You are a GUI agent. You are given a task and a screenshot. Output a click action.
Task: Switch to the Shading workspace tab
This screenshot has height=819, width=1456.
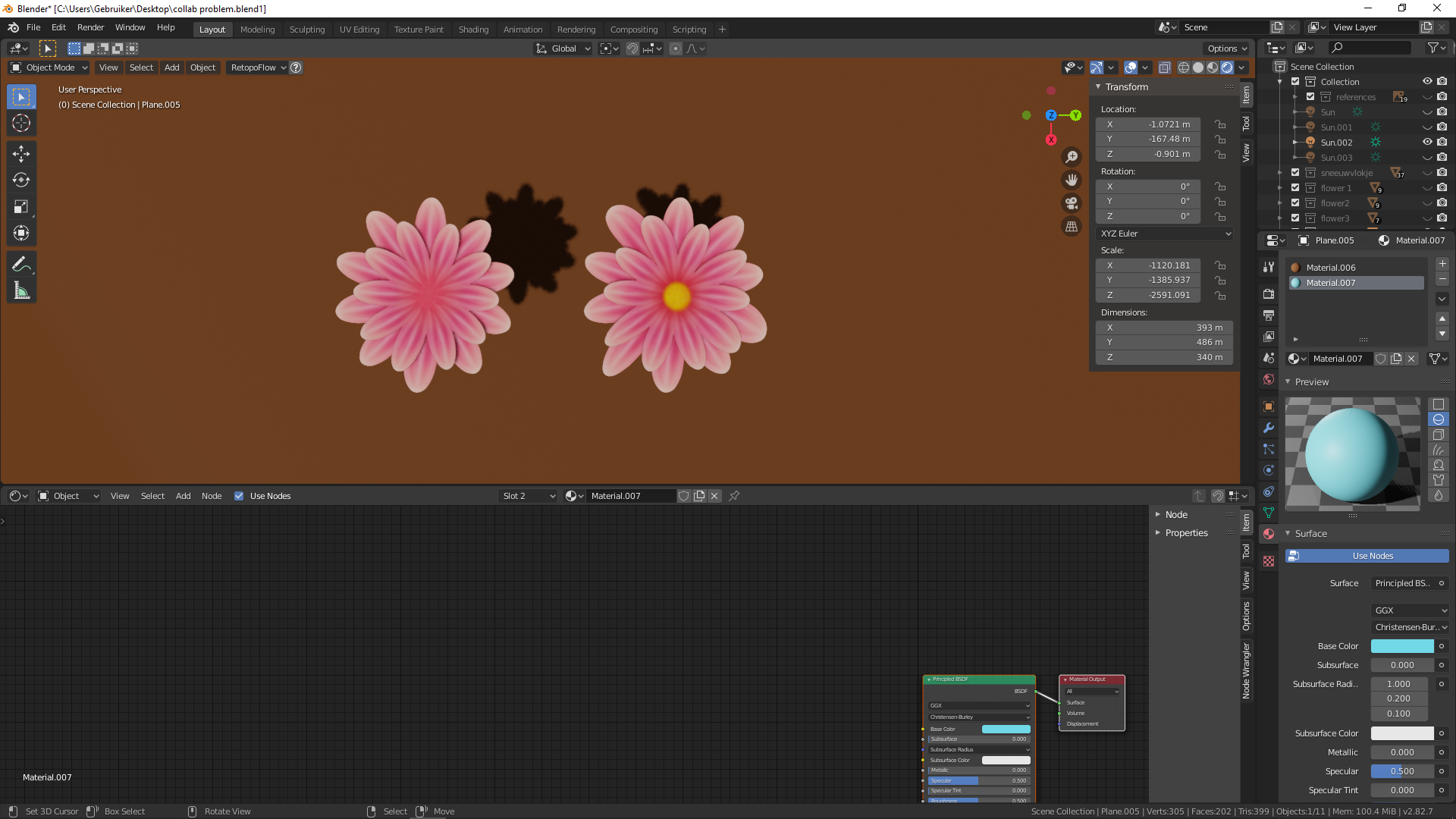point(473,30)
